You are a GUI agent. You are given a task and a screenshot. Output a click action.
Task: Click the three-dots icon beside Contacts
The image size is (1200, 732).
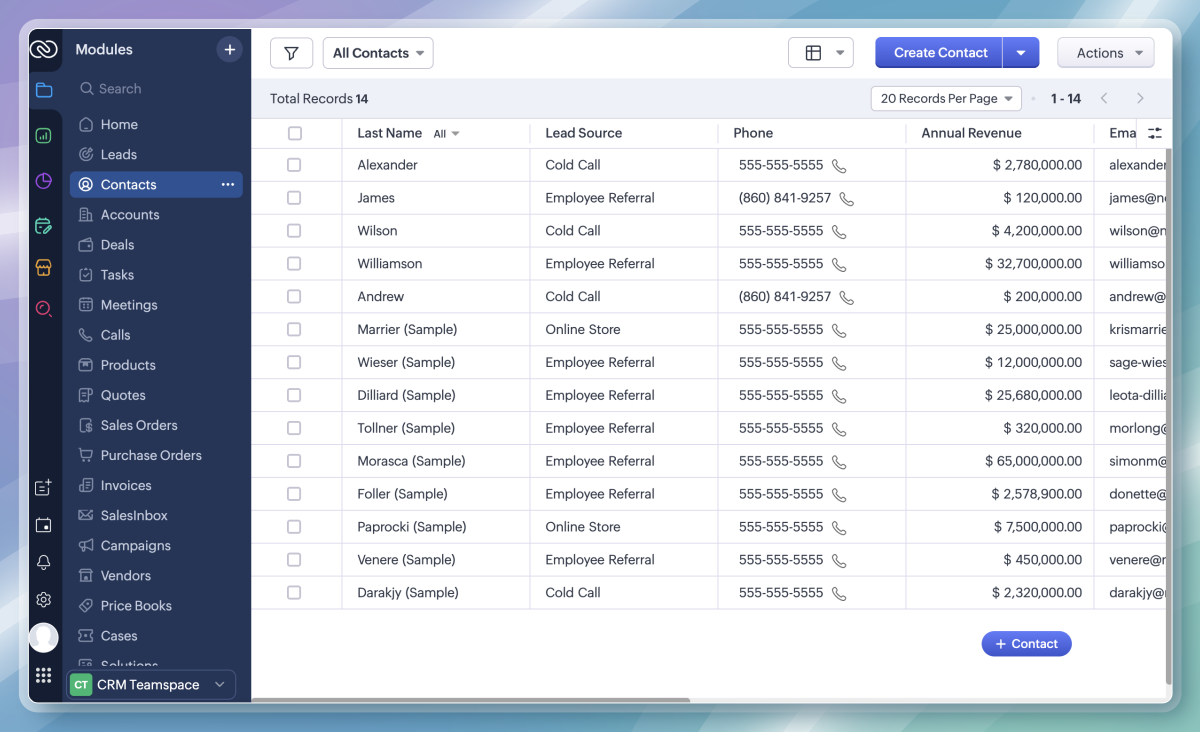point(228,184)
